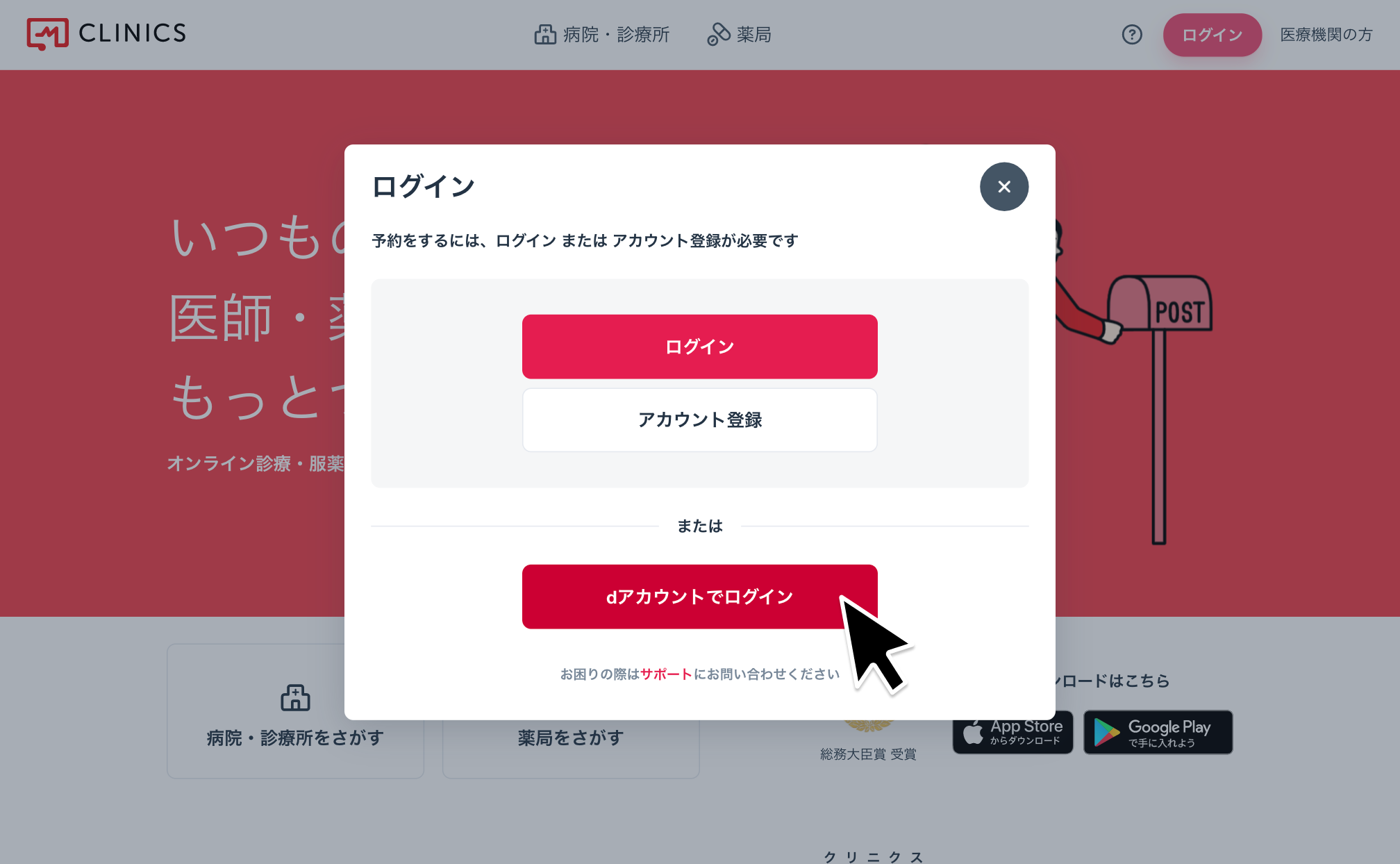Click the pink ログイン button in dialog
Viewport: 1400px width, 864px height.
point(700,347)
